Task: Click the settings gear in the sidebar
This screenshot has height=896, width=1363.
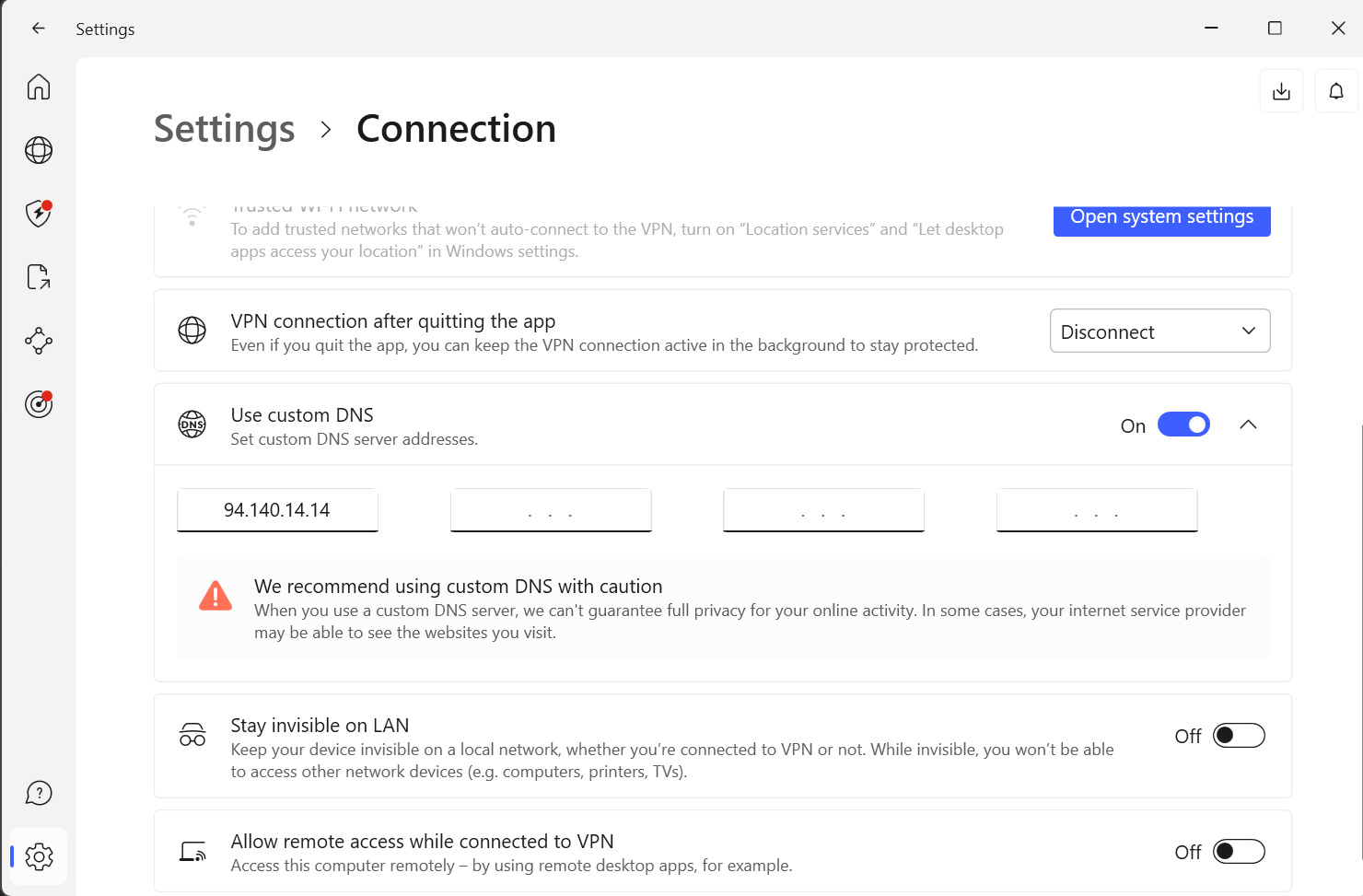Action: click(x=39, y=856)
